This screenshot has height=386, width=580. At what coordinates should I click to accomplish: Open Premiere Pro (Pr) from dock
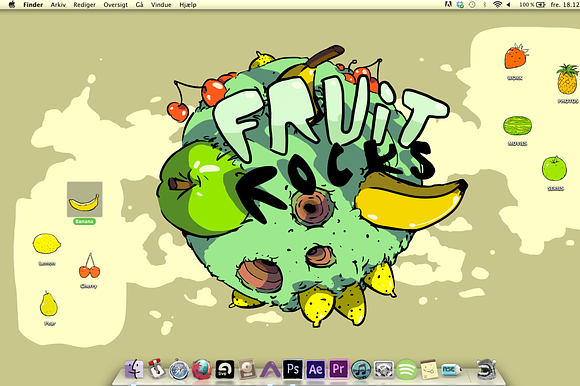tap(338, 369)
